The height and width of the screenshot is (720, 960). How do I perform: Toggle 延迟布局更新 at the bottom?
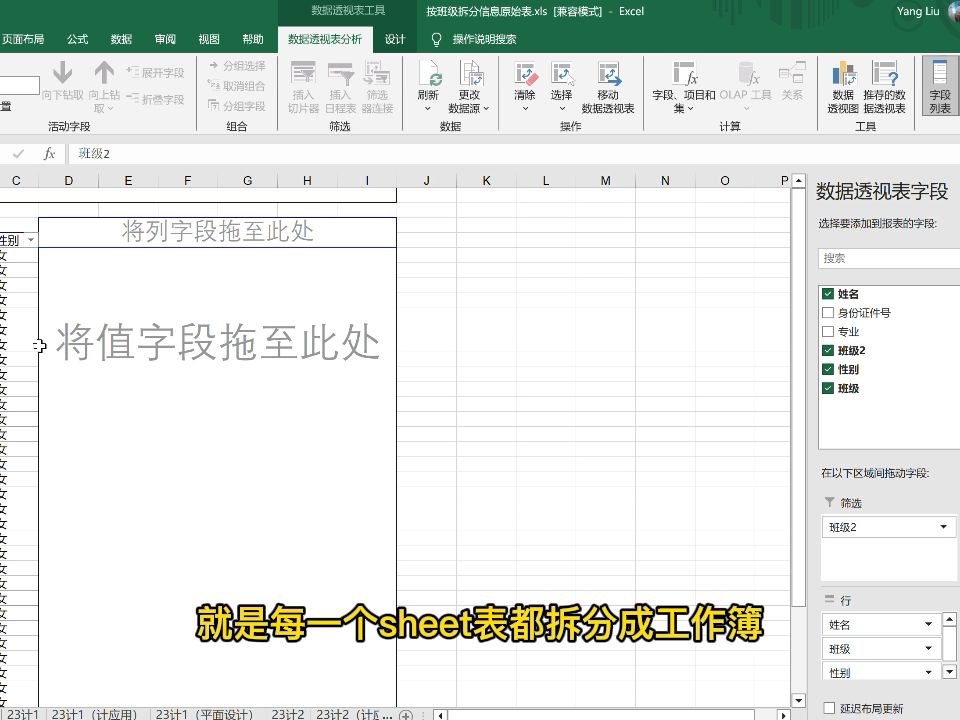pyautogui.click(x=829, y=707)
